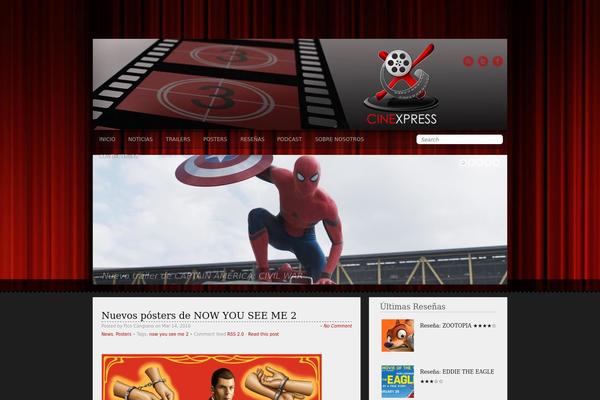Click the 'now you see me 2' tag

[x=169, y=334]
